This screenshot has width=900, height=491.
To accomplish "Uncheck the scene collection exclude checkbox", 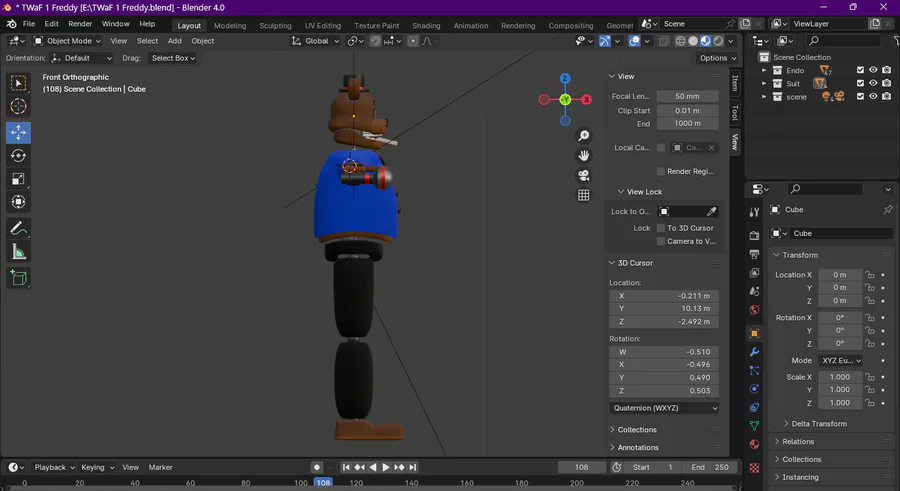I will (860, 96).
